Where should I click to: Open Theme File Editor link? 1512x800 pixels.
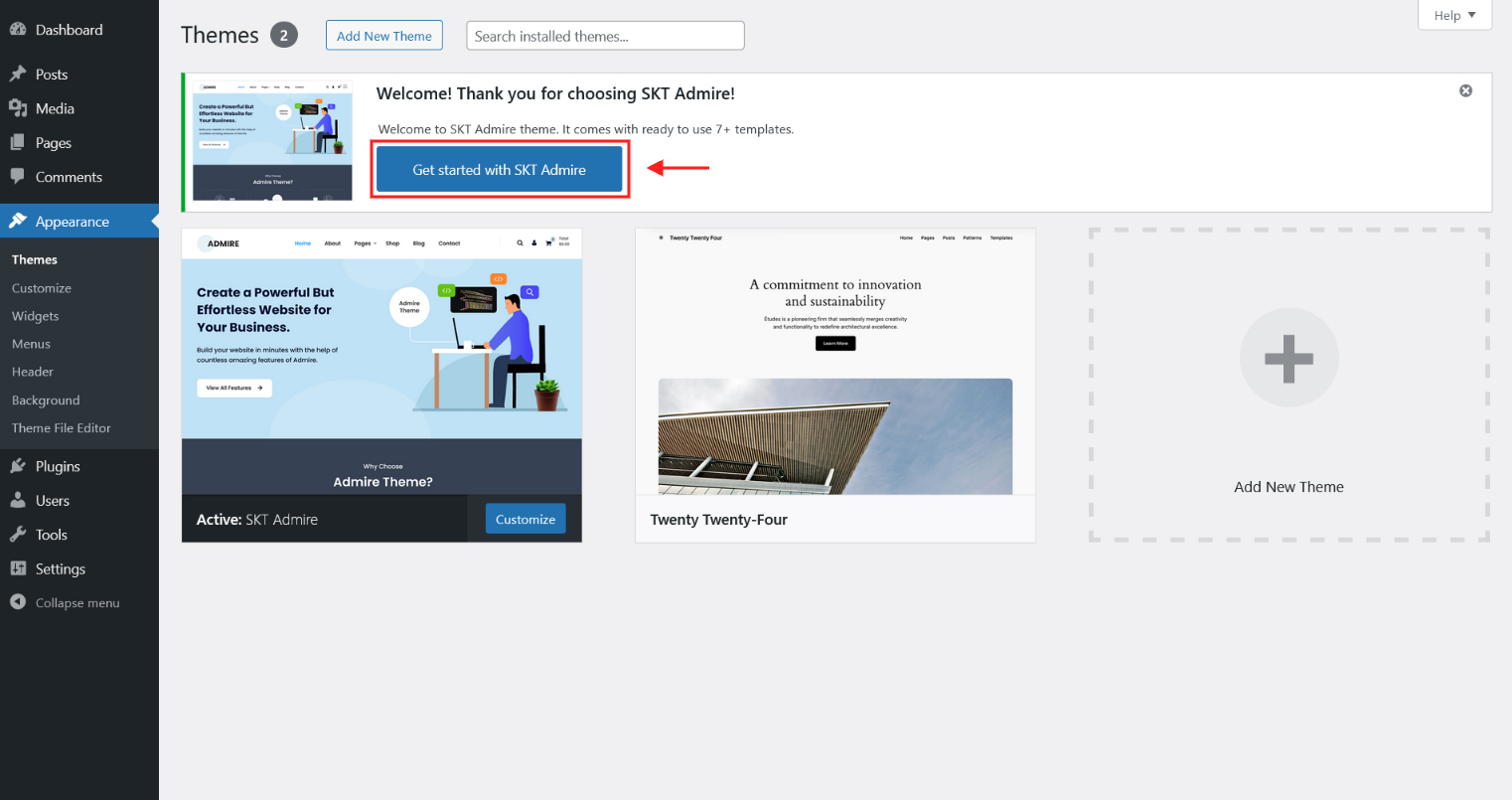click(x=62, y=428)
